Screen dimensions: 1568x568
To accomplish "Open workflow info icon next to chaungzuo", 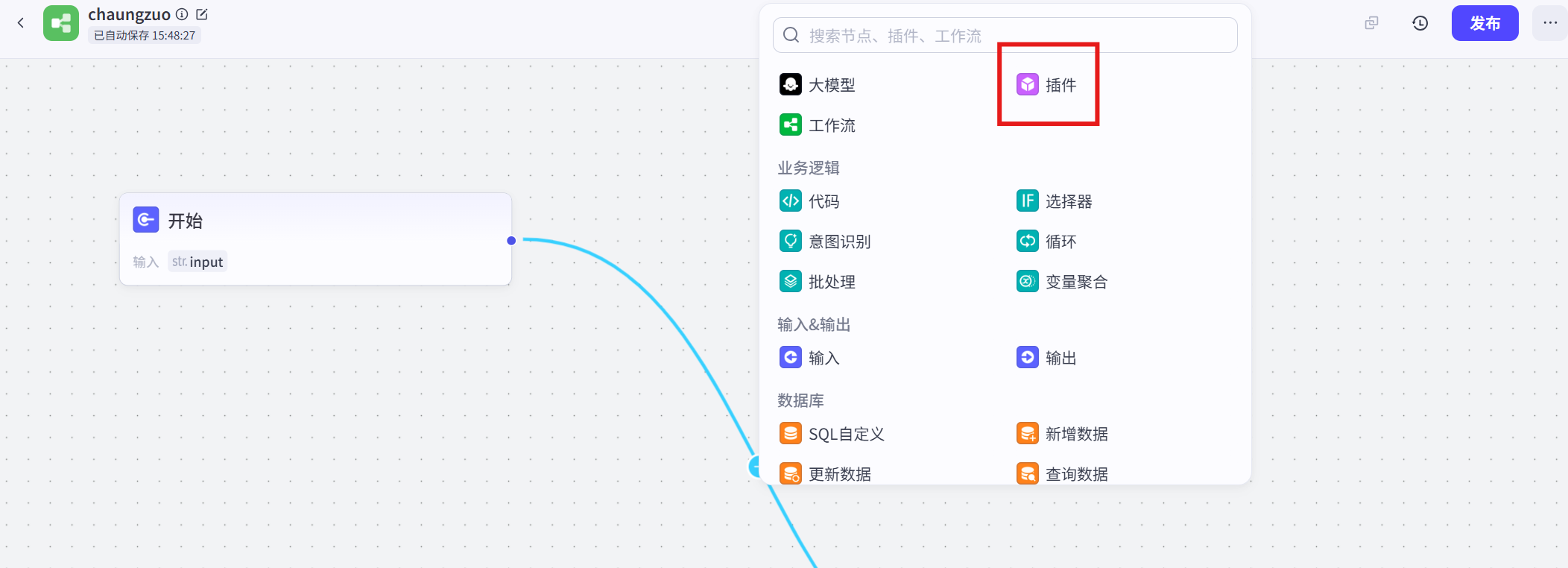I will (181, 14).
